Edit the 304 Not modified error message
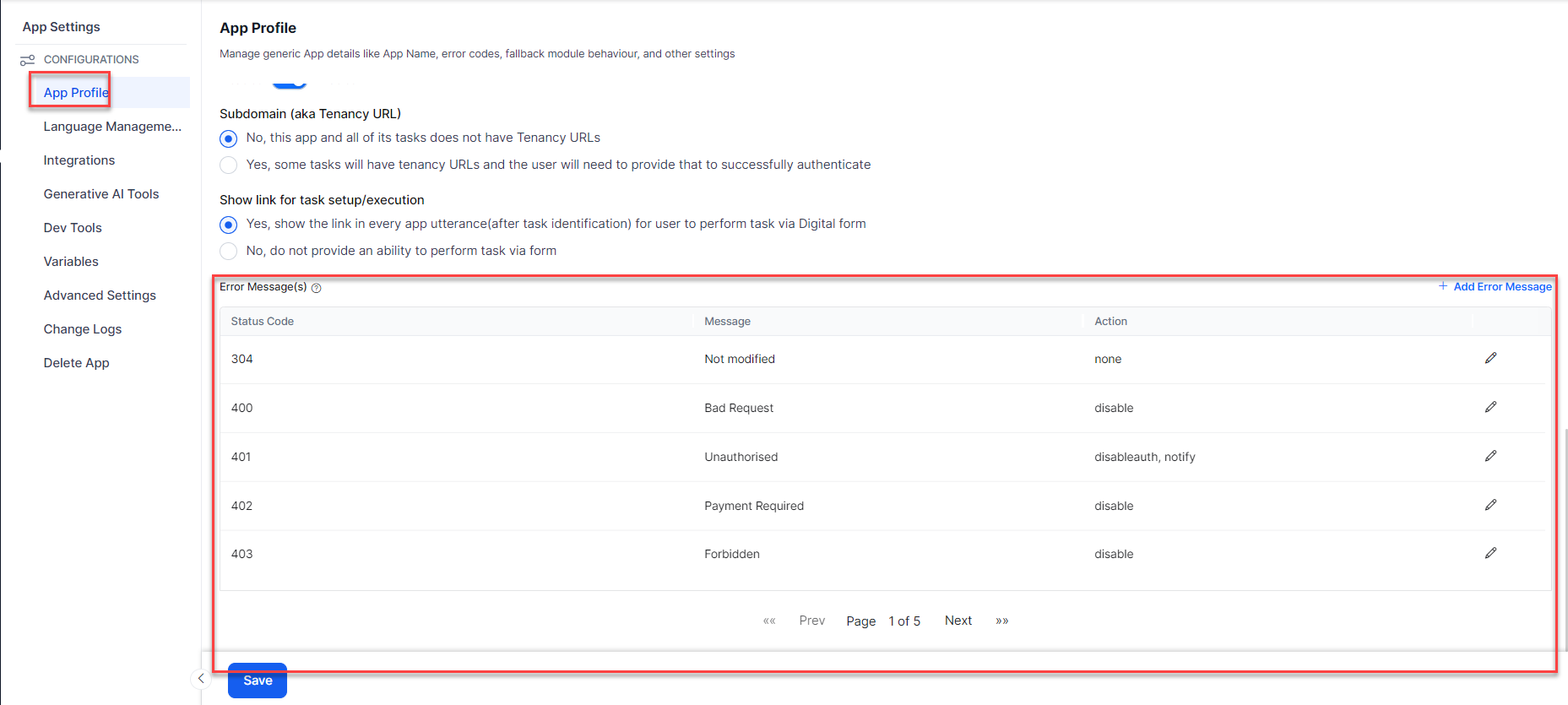Screen dimensions: 1568x705 (1490, 358)
